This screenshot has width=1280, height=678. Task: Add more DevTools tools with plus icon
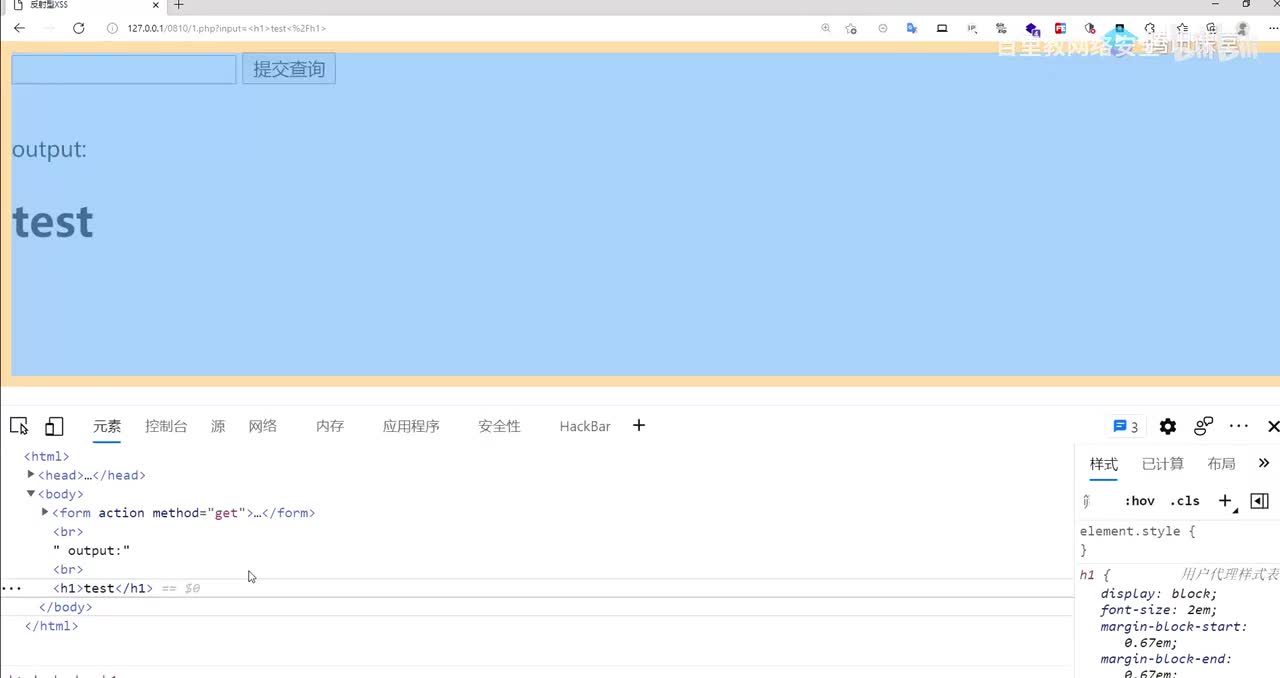(x=639, y=426)
